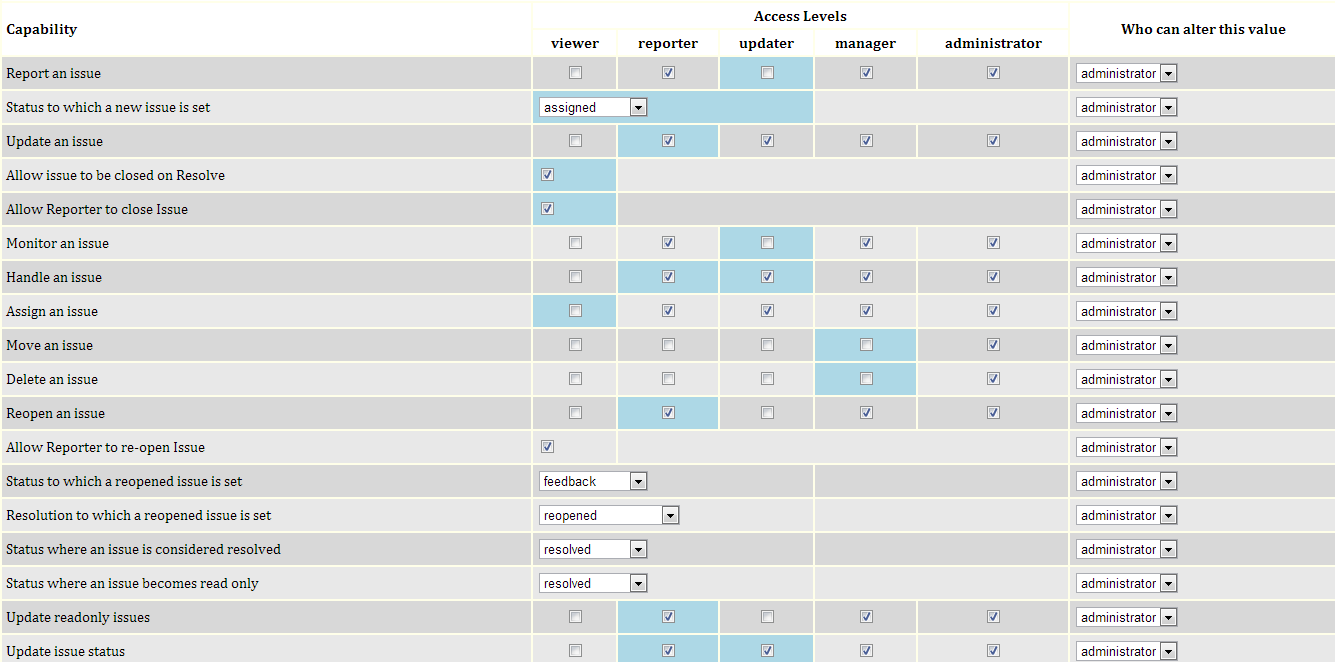
Task: Uncheck administrator box for Assign an issue
Action: click(x=993, y=311)
